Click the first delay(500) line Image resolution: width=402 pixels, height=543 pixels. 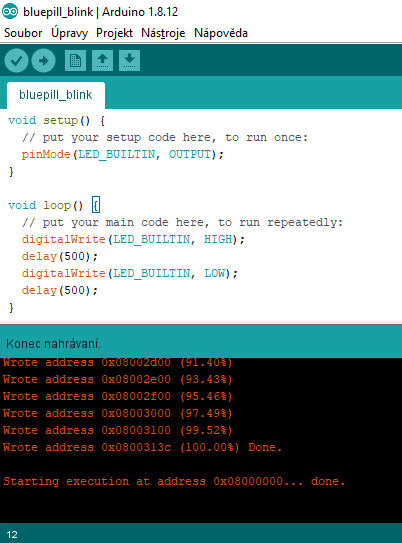click(60, 256)
